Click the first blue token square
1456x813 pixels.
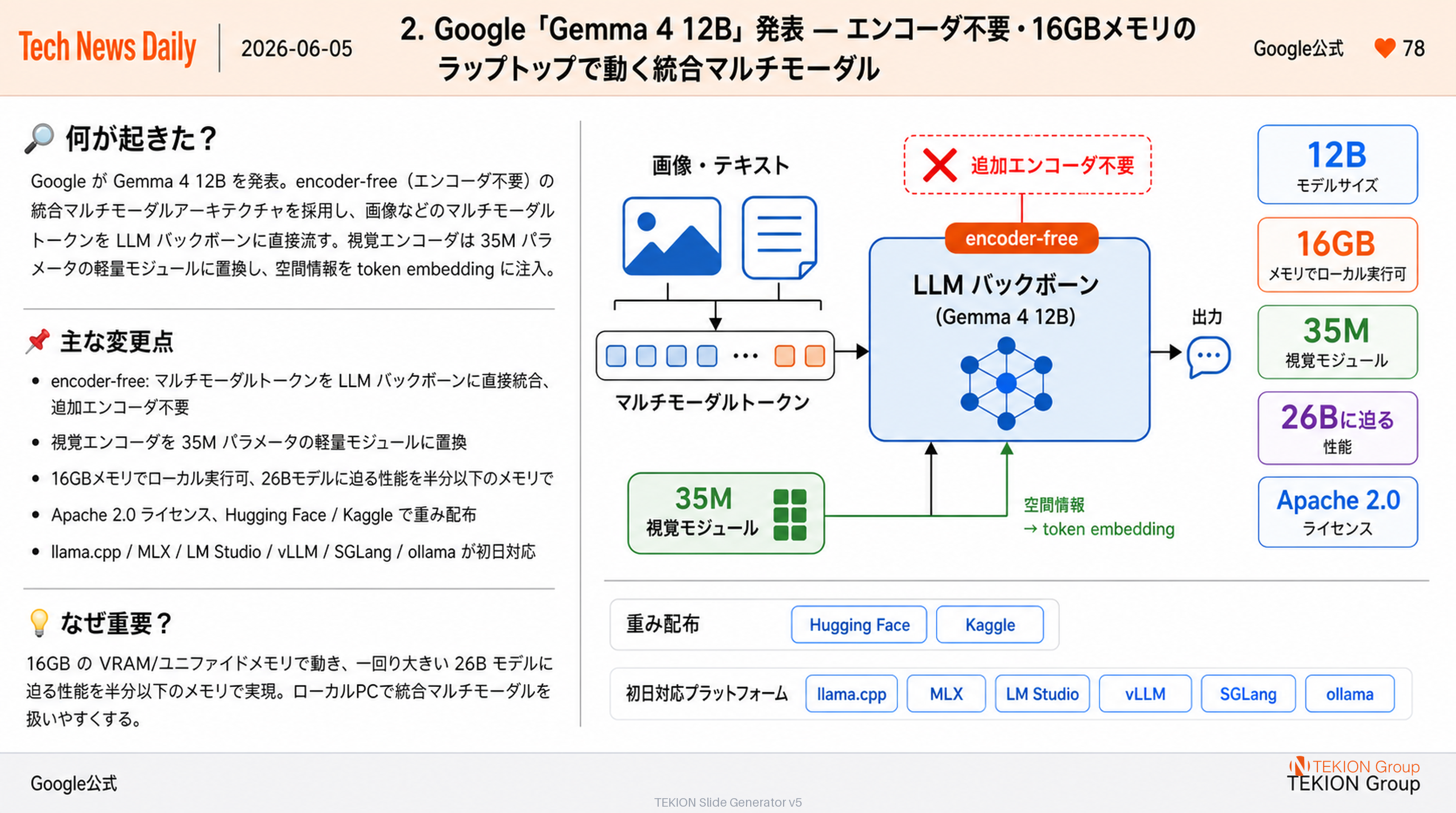pyautogui.click(x=615, y=356)
